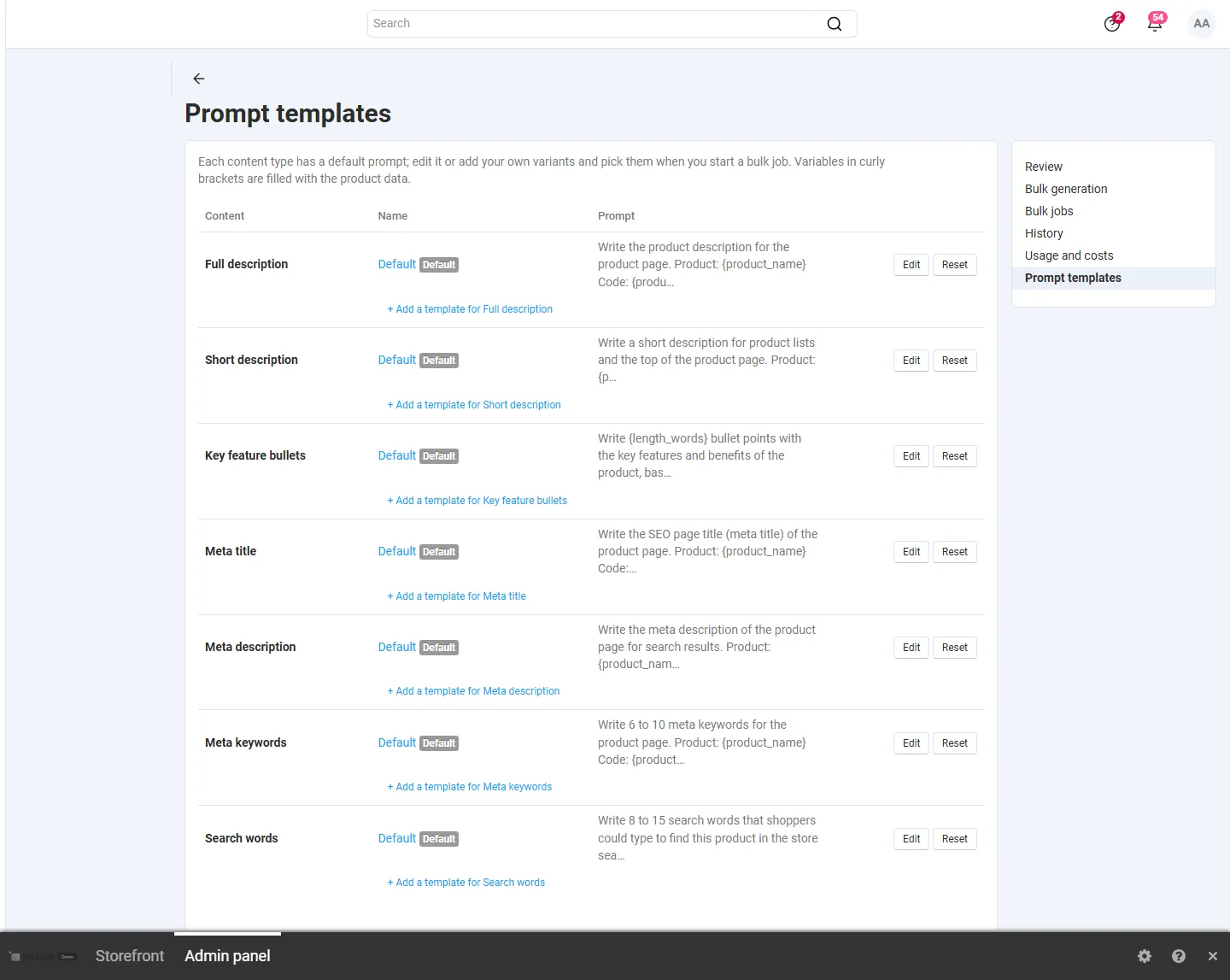1230x980 pixels.
Task: Edit the Short description template
Action: point(911,361)
